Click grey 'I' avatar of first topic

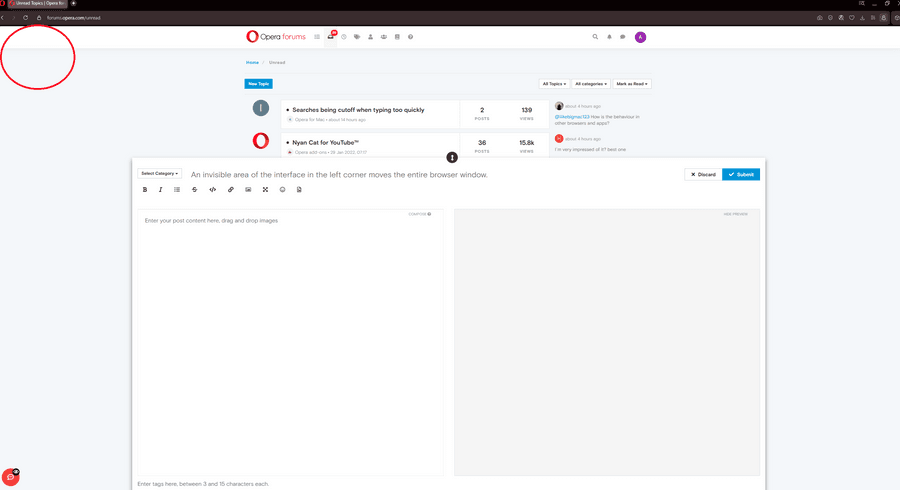tap(261, 108)
